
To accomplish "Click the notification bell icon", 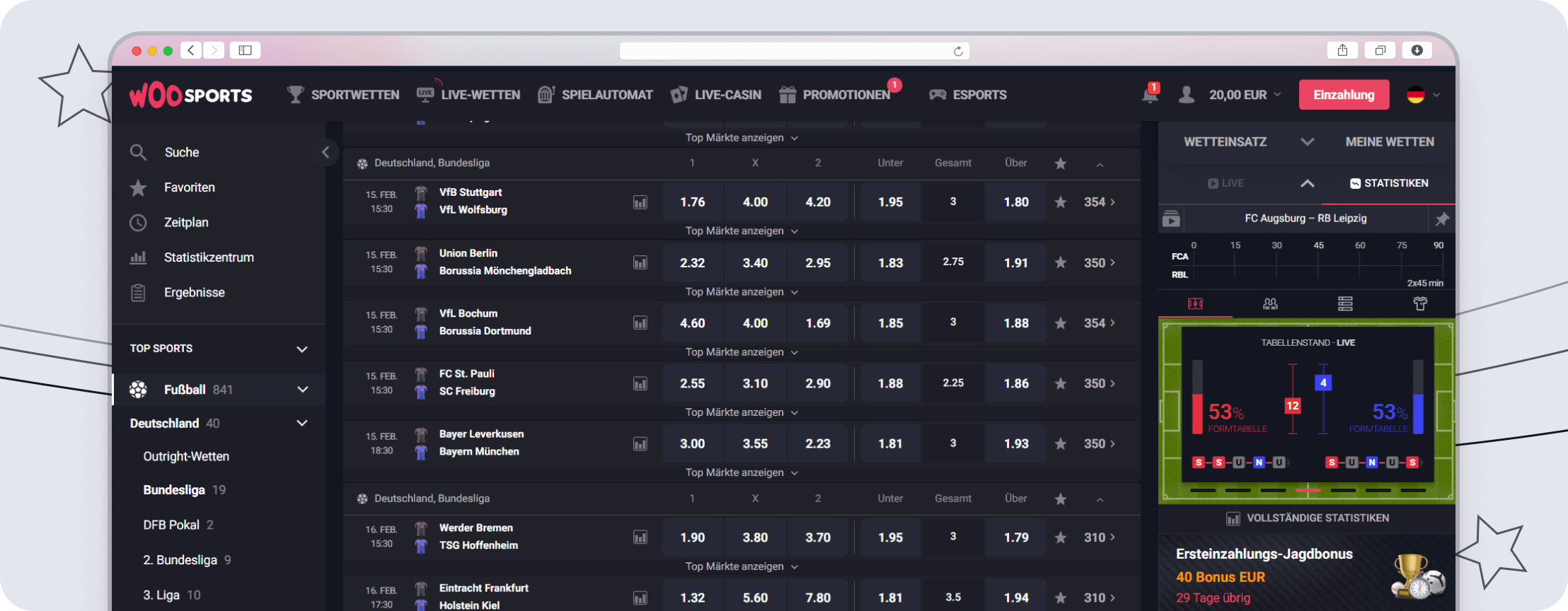I will [x=1150, y=95].
